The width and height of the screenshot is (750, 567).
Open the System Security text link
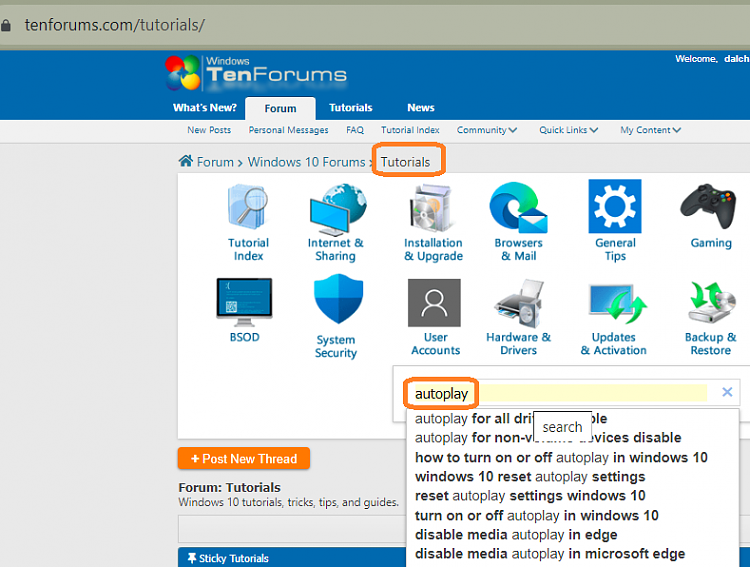pos(336,346)
